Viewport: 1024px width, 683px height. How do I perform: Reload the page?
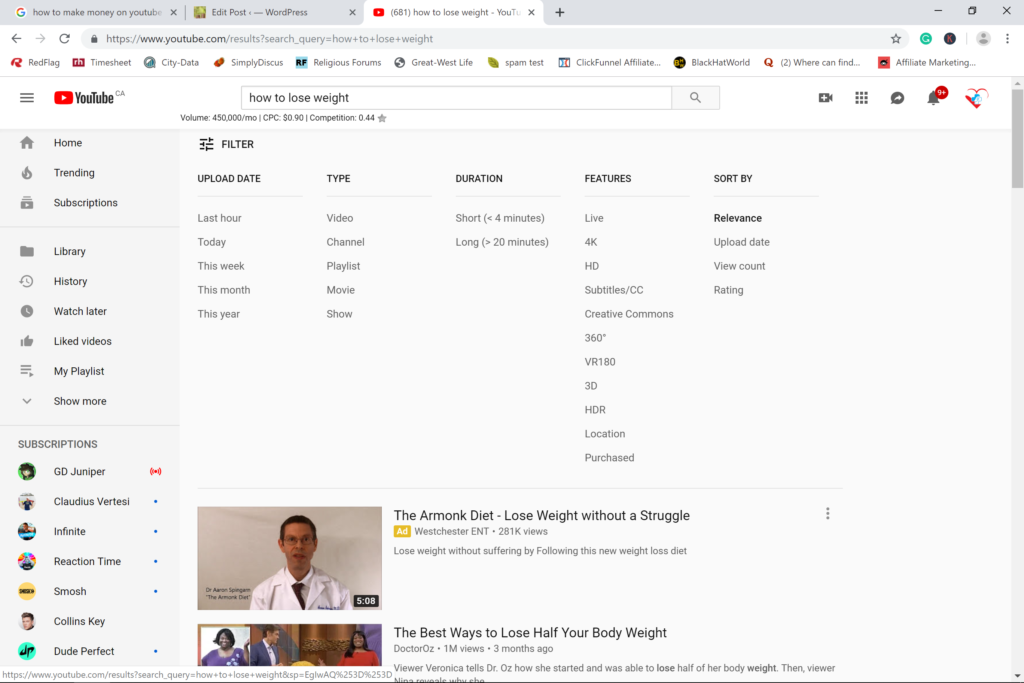pos(64,39)
